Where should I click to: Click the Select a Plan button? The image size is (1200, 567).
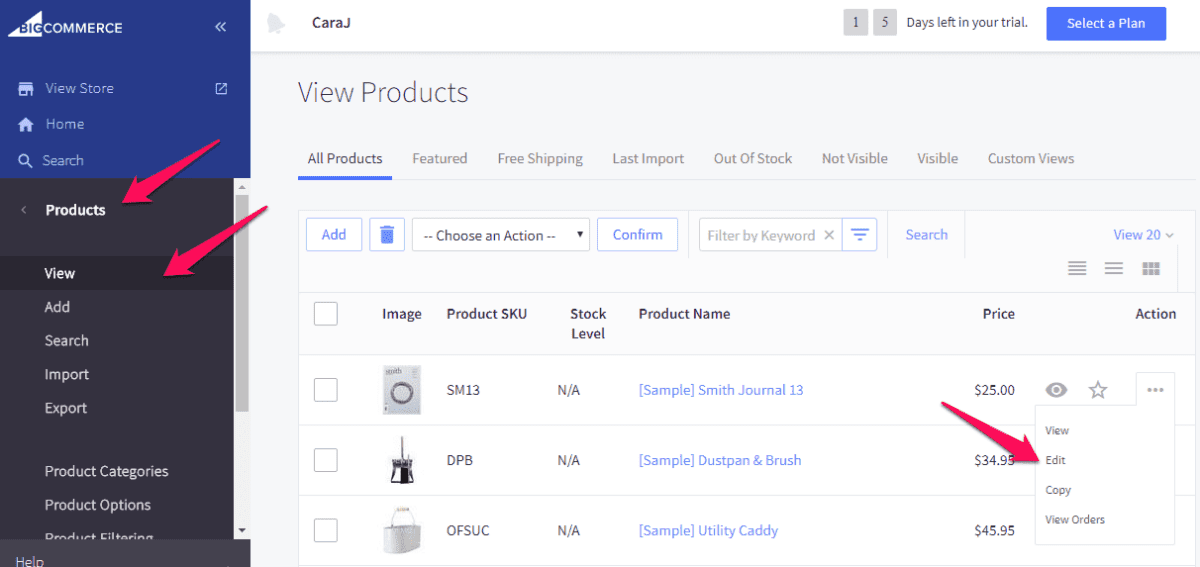tap(1106, 23)
